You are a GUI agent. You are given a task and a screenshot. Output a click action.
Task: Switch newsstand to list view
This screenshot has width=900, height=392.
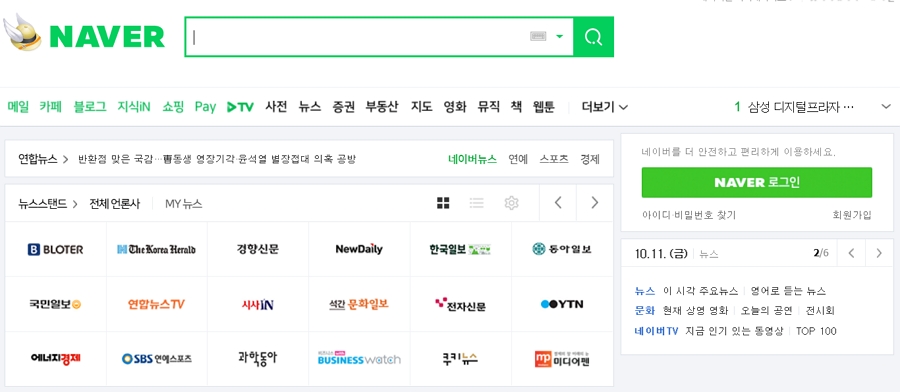[x=476, y=203]
